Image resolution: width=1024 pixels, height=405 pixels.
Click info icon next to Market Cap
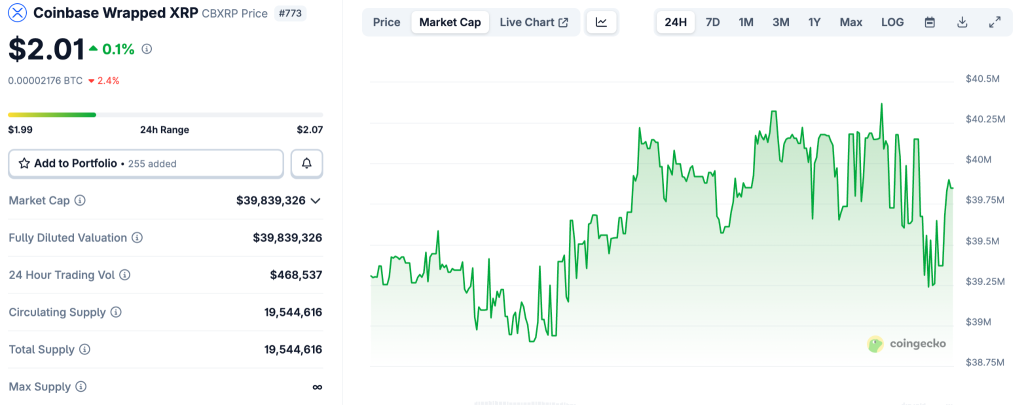coord(80,201)
